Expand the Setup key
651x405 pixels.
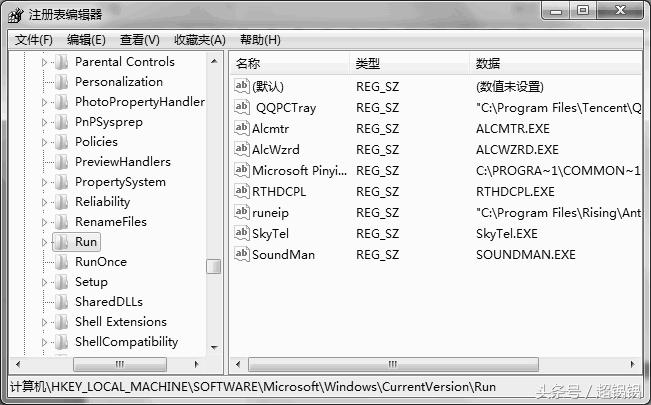coord(44,282)
